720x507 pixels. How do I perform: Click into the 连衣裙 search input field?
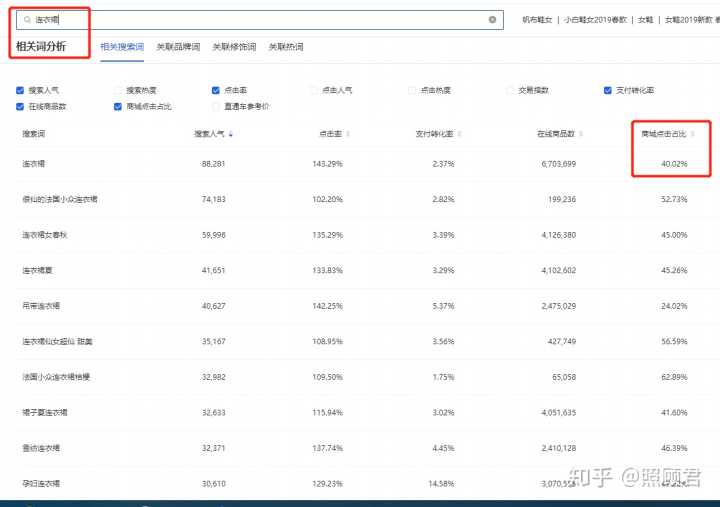point(250,19)
